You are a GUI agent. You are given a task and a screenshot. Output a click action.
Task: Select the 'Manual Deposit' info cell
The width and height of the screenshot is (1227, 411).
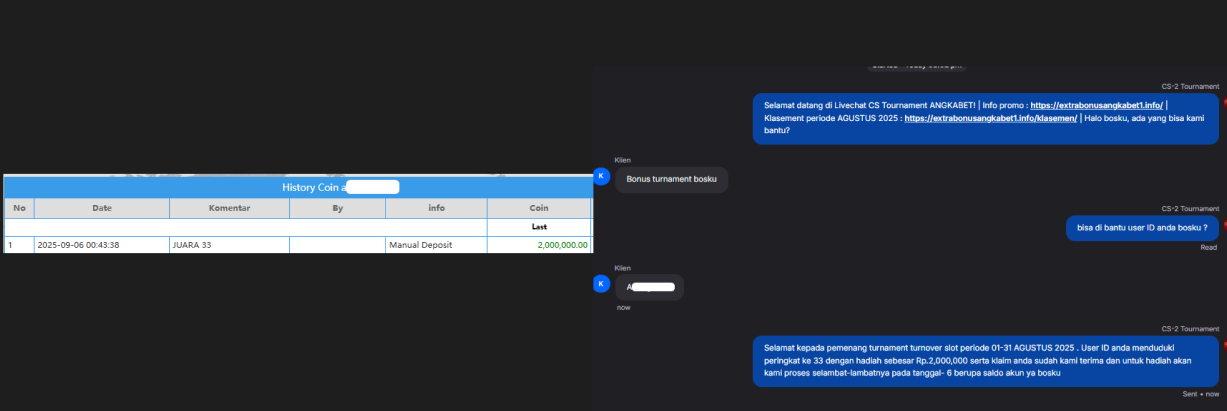point(436,245)
